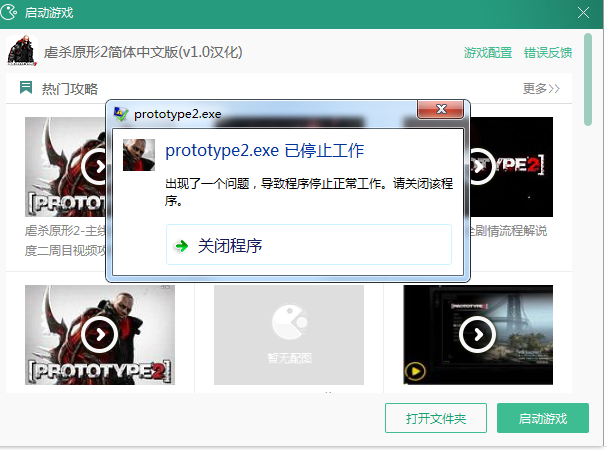607x450 pixels.
Task: Open the 游戏配置 link
Action: click(x=488, y=52)
